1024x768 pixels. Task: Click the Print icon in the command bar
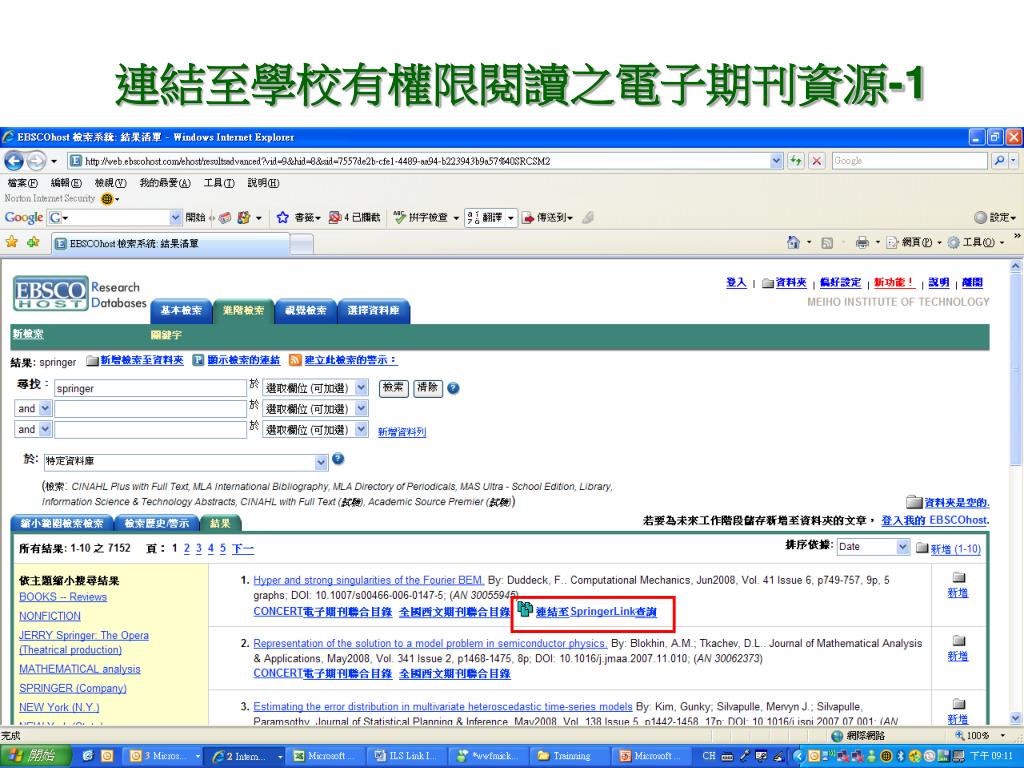tap(862, 243)
